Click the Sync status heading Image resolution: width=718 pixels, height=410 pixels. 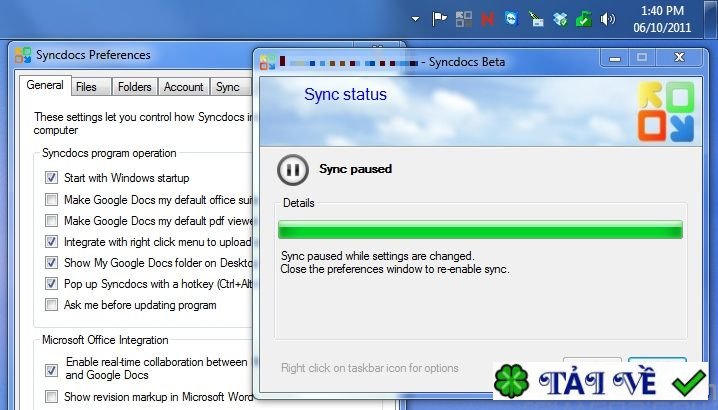(x=345, y=94)
